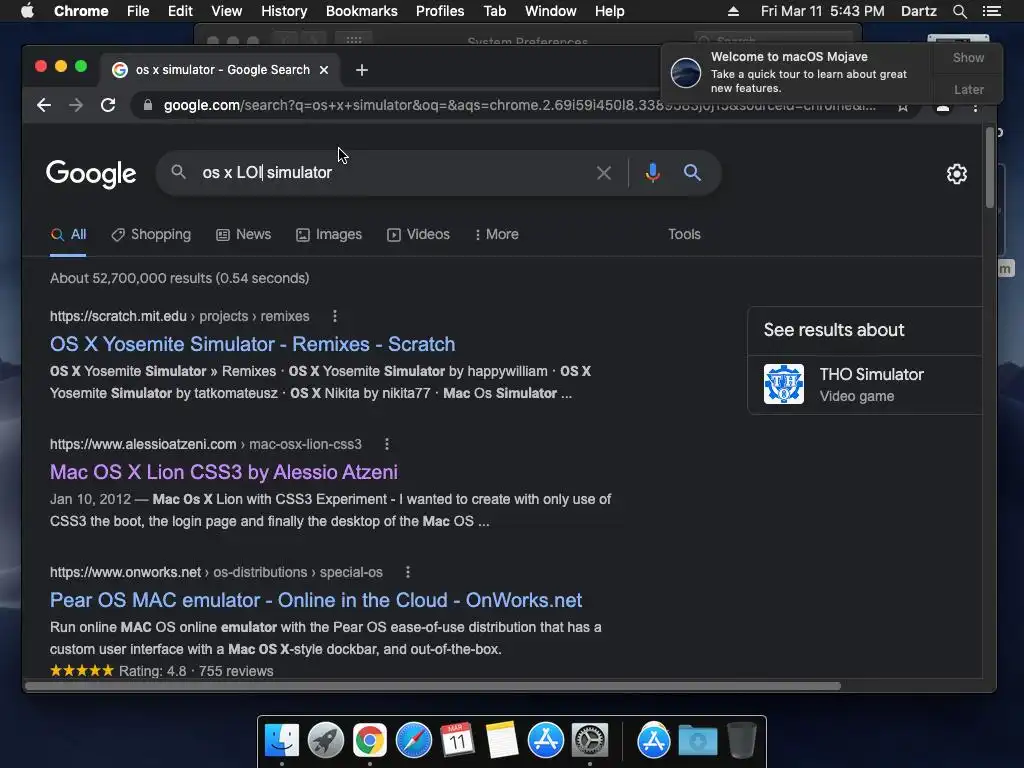
Task: Close the os x simulator tab
Action: click(324, 70)
